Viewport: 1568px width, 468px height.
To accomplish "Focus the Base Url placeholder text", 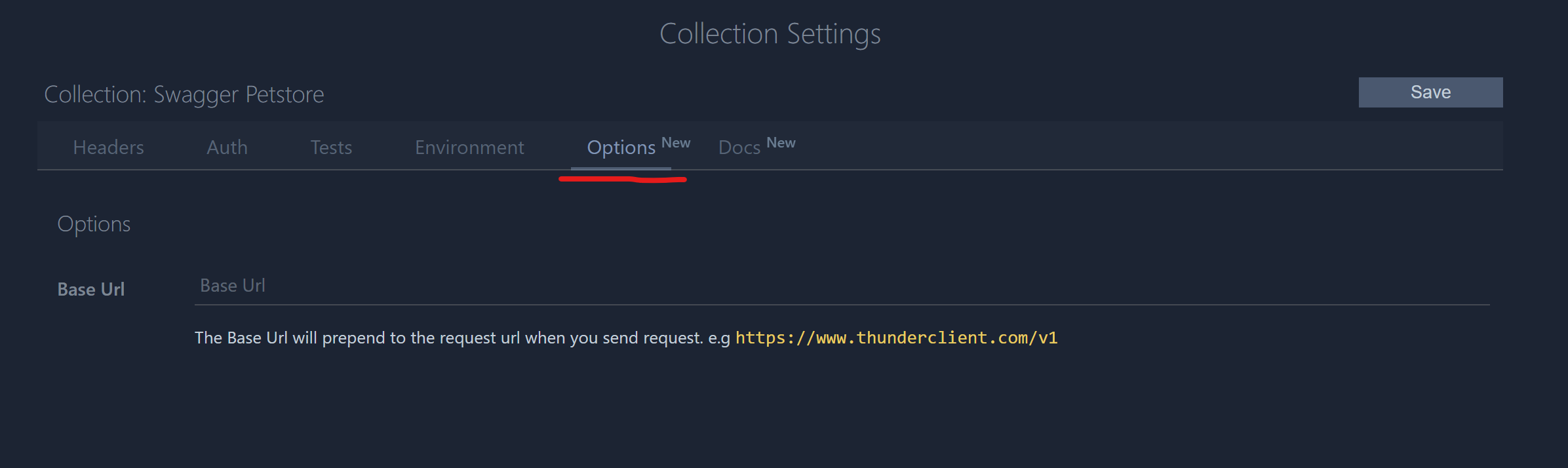I will click(232, 285).
